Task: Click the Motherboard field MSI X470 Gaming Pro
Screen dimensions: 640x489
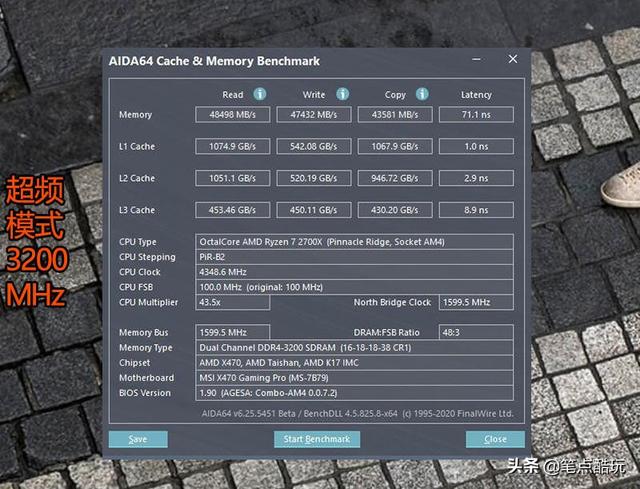Action: 354,378
